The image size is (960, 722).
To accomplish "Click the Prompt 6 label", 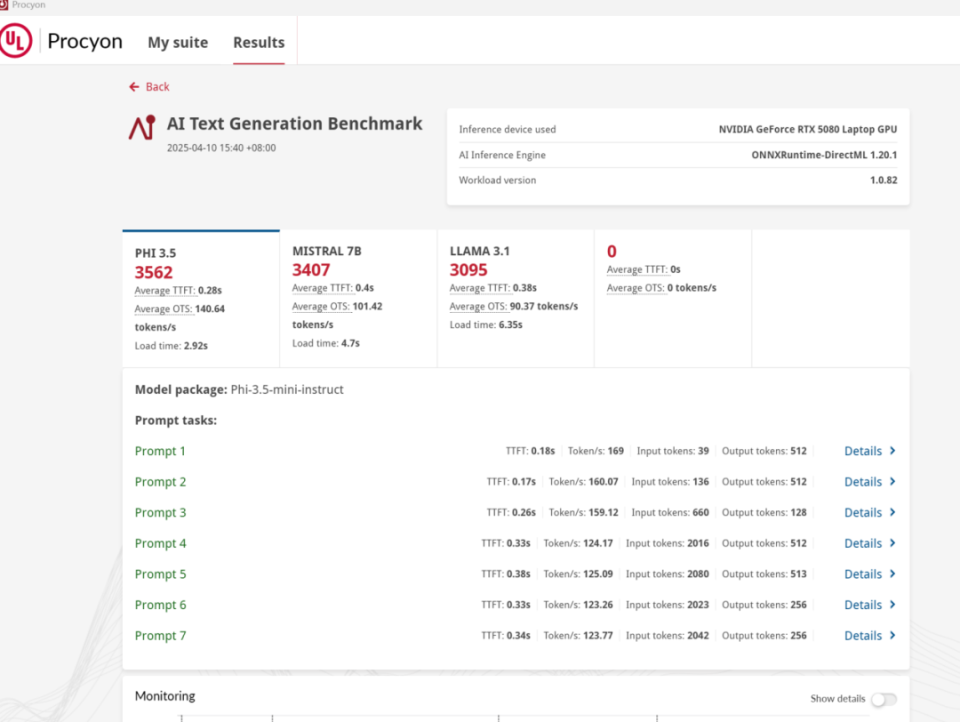I will [x=160, y=605].
